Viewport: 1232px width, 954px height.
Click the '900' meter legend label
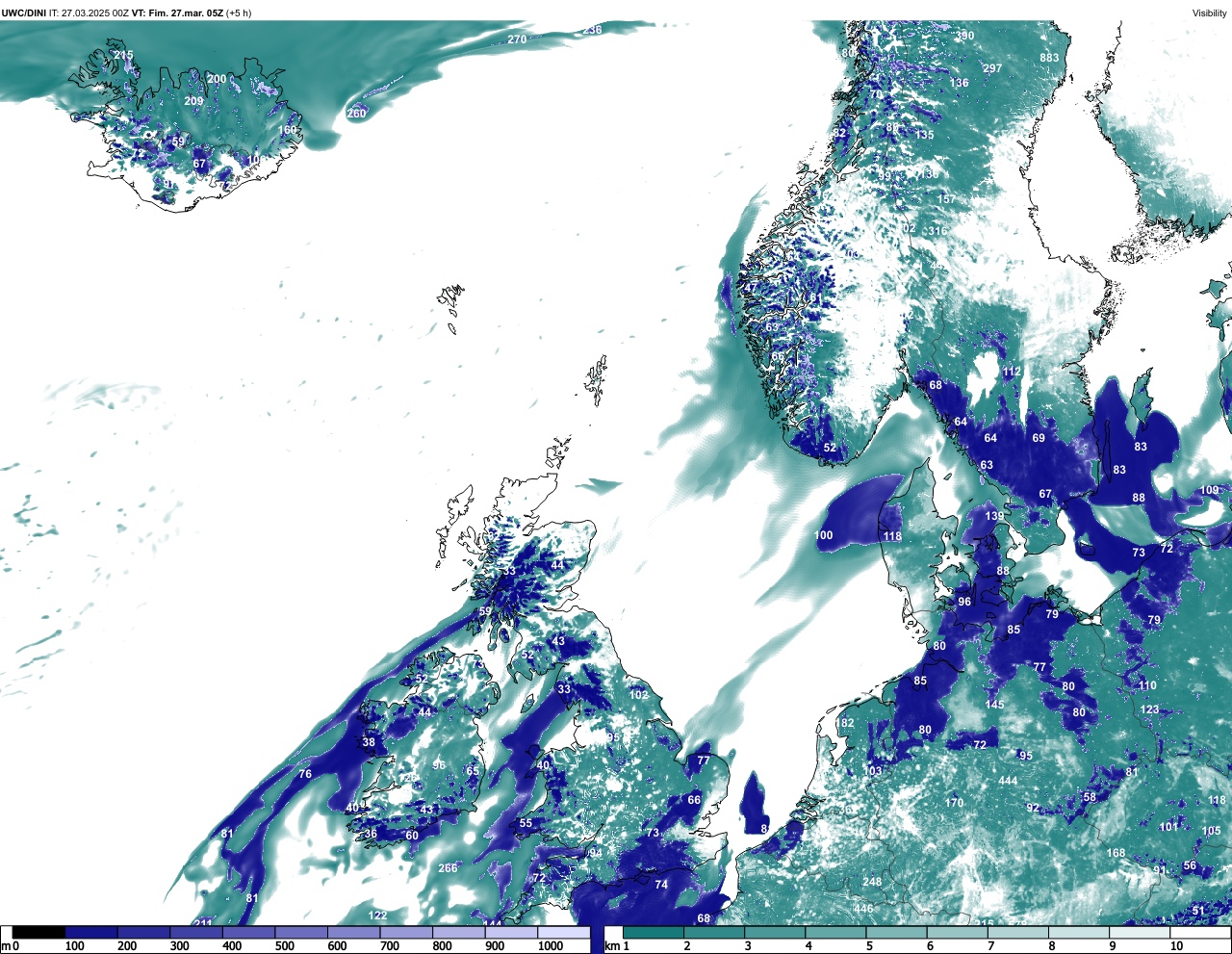tap(494, 946)
